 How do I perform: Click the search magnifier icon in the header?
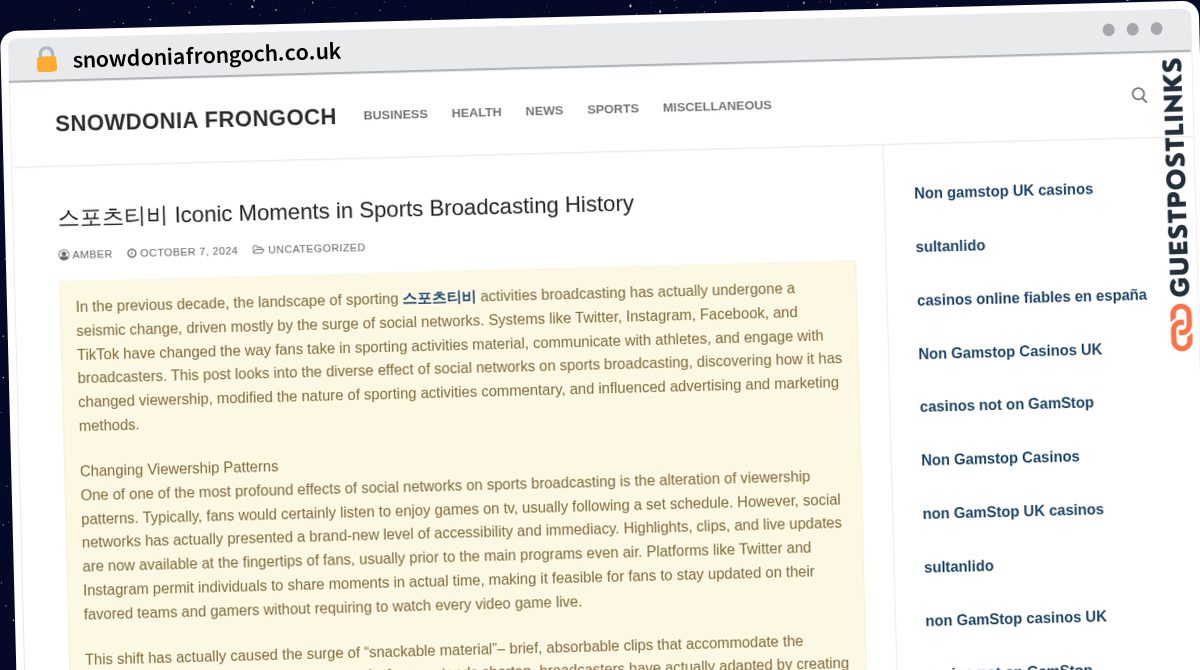[1139, 95]
